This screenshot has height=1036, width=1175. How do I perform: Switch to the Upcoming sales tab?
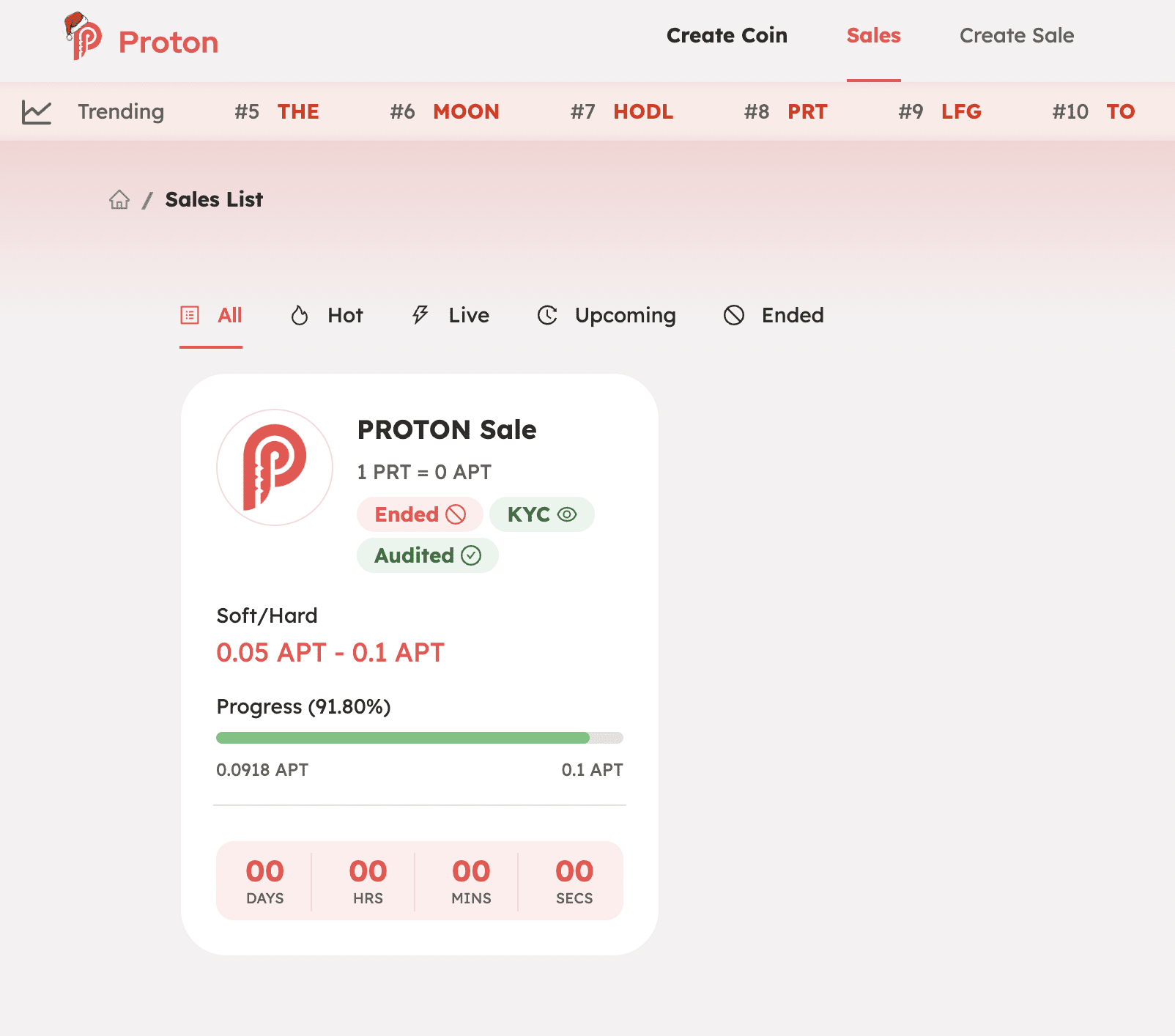pos(607,315)
